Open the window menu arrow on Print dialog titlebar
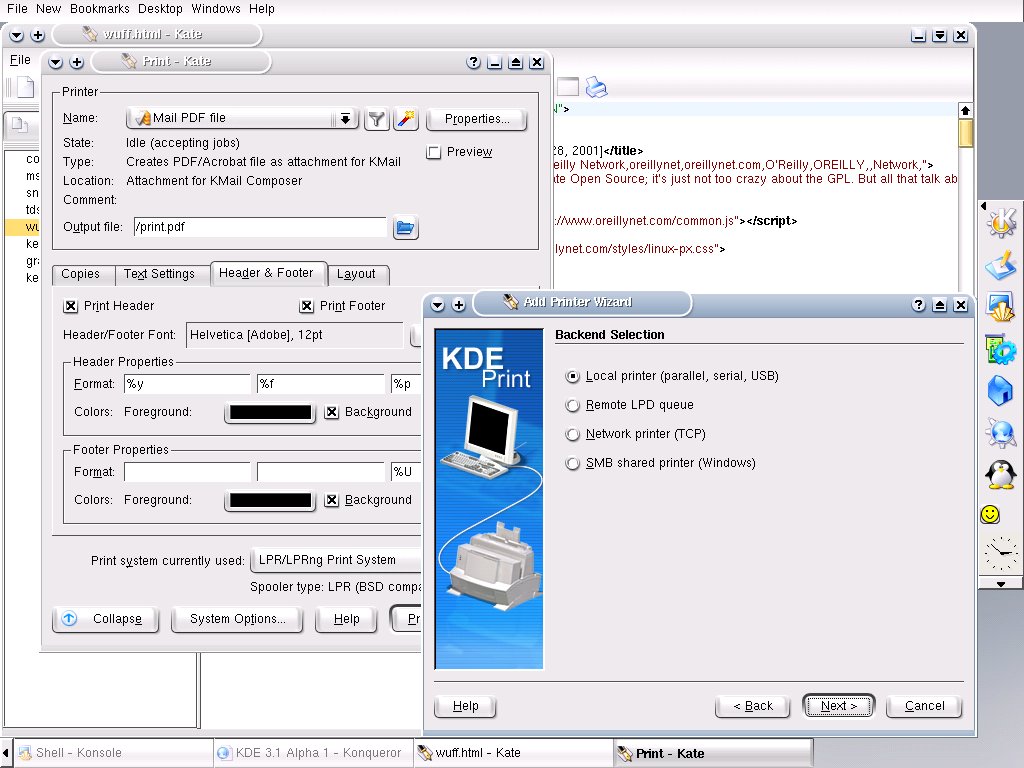The image size is (1024, 768). (56, 62)
